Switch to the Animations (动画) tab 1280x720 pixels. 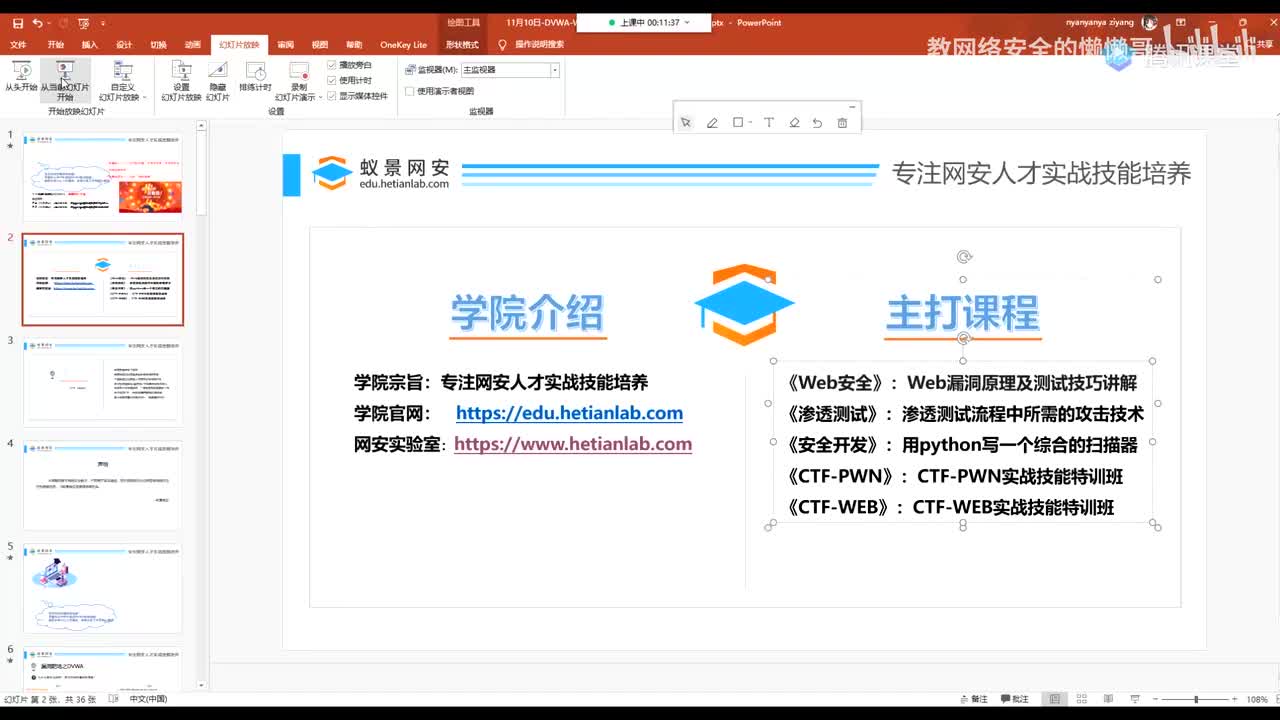pos(192,45)
